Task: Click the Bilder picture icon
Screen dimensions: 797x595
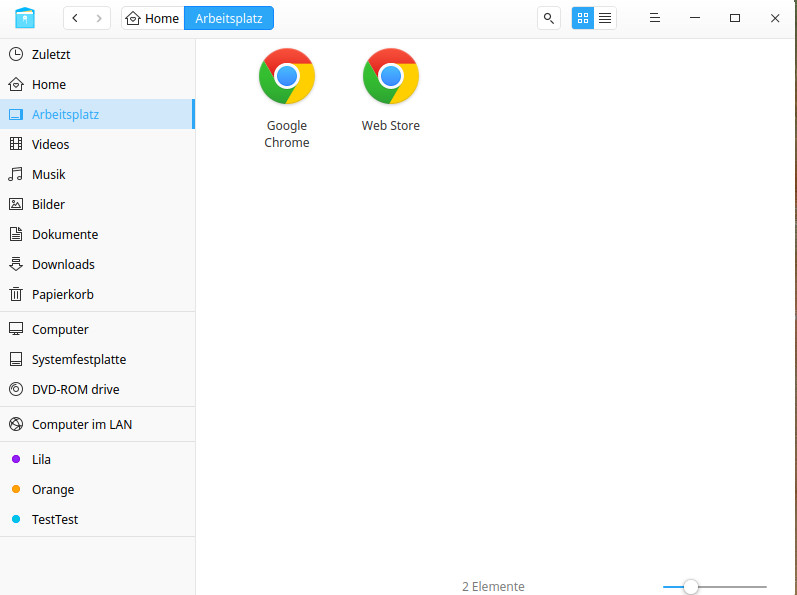Action: tap(16, 204)
